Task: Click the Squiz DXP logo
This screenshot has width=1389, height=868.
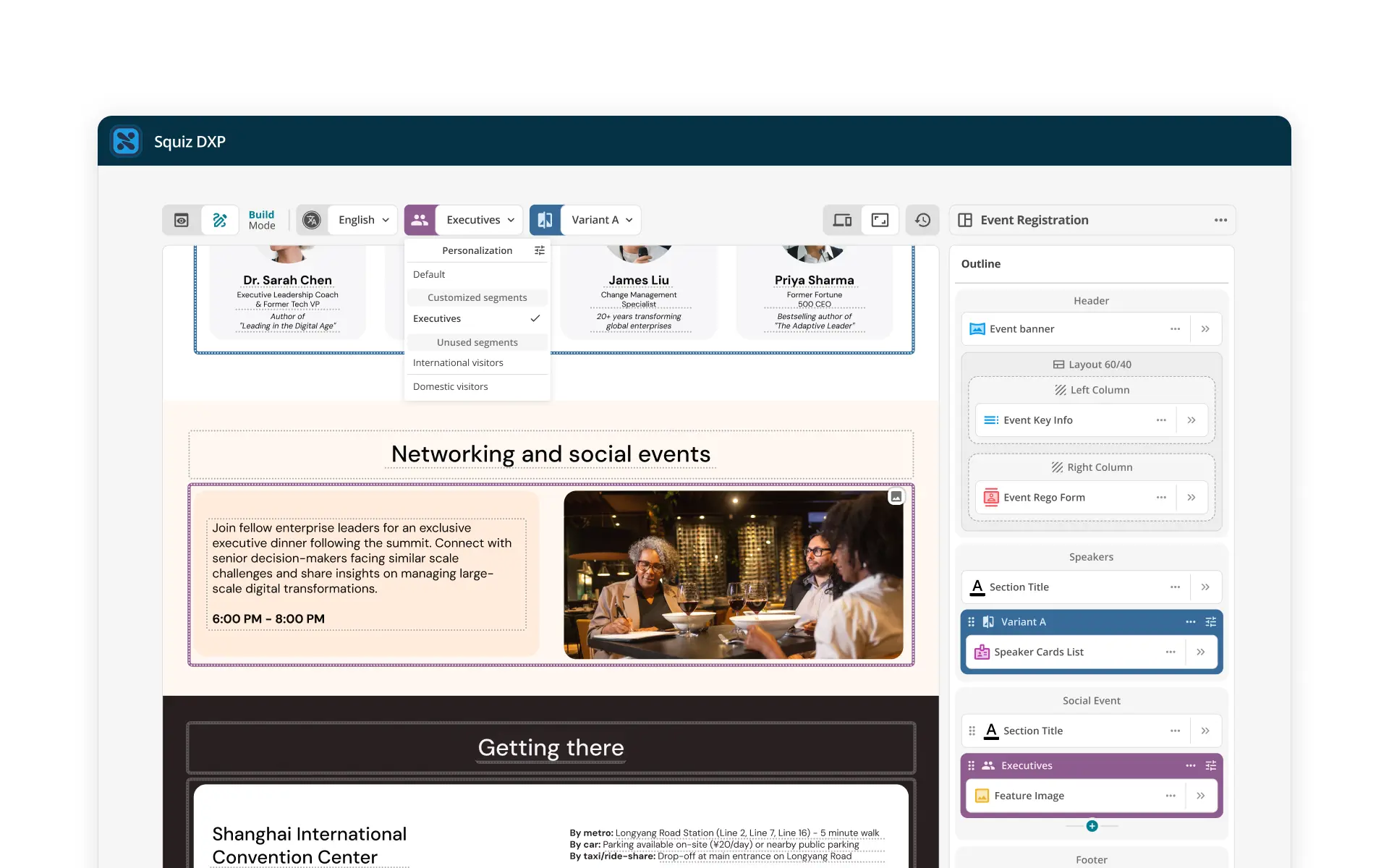Action: pyautogui.click(x=126, y=141)
